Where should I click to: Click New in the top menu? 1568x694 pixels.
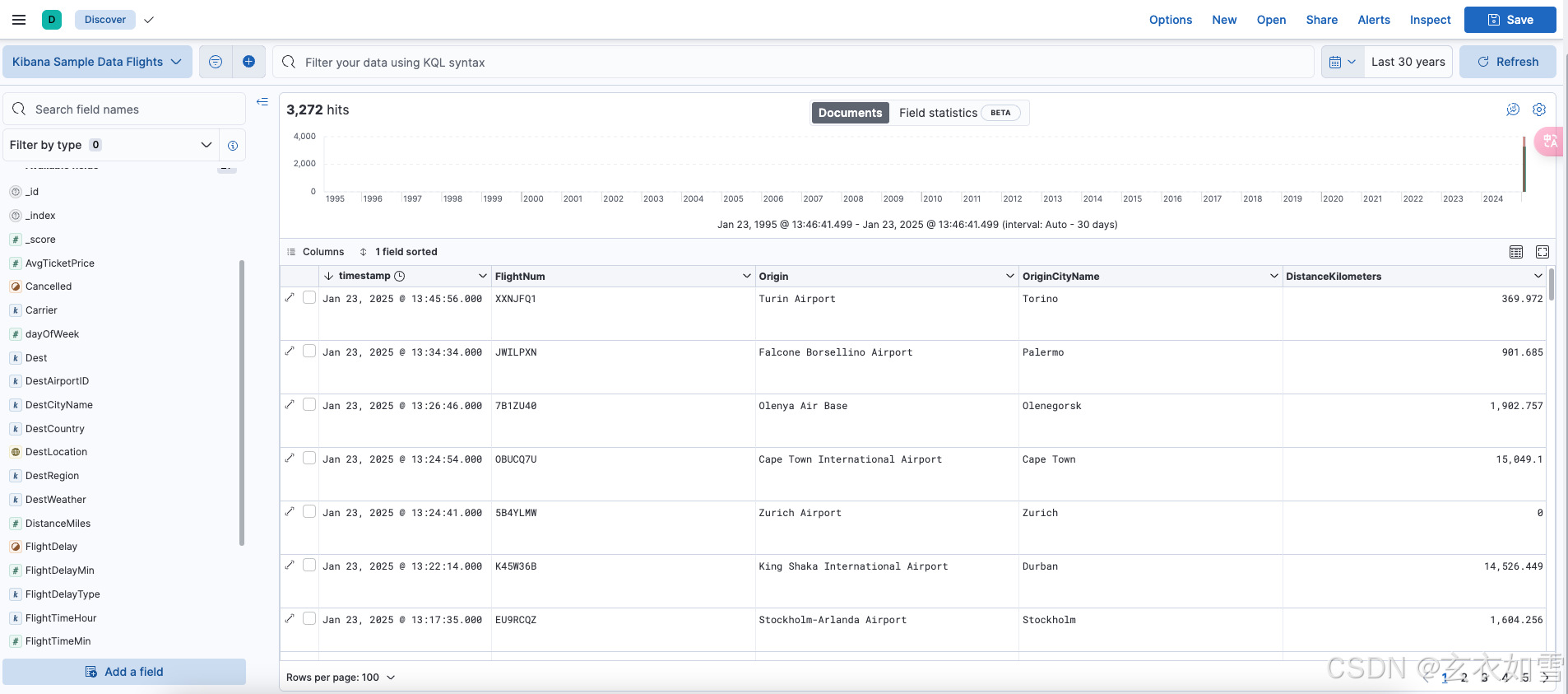[1224, 20]
